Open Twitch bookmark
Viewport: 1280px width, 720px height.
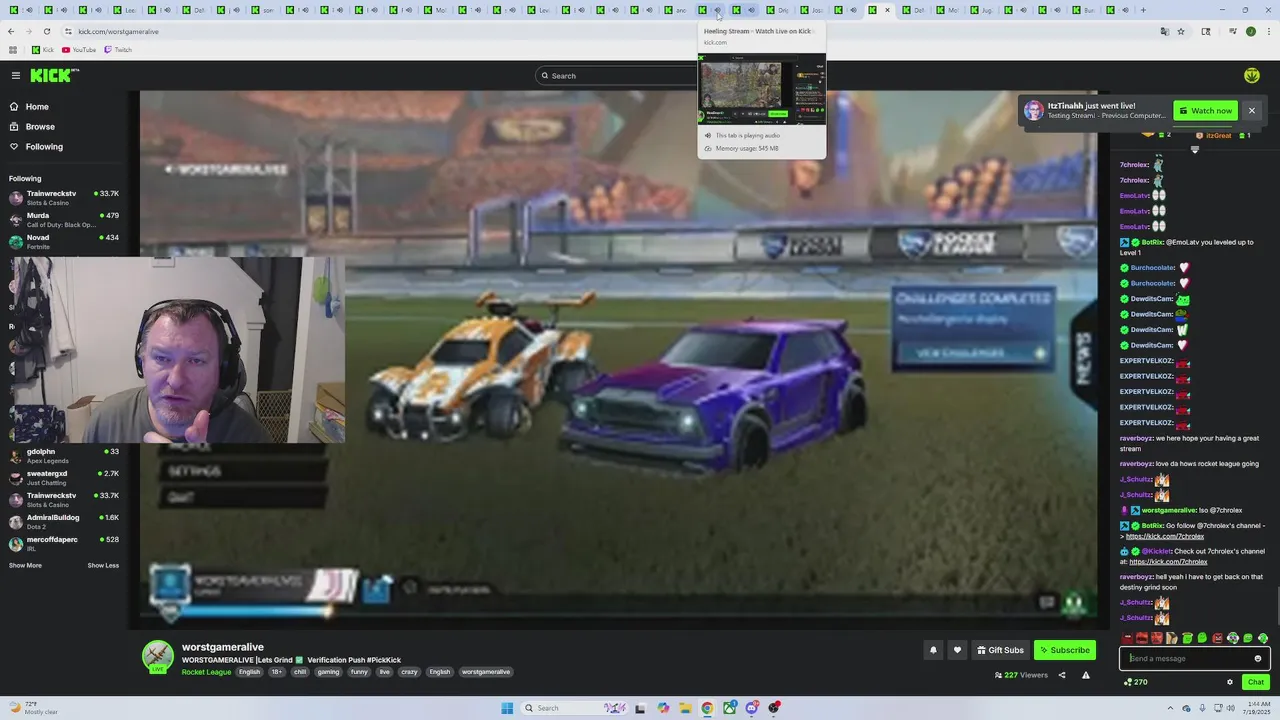(118, 50)
